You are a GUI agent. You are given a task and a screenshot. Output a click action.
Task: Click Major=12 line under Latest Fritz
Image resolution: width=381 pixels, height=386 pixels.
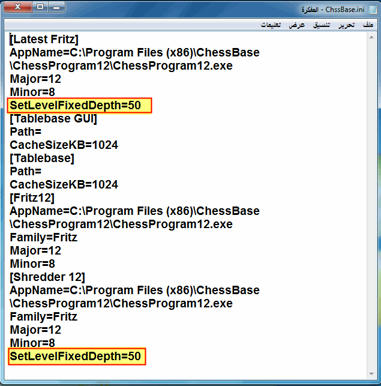35,79
